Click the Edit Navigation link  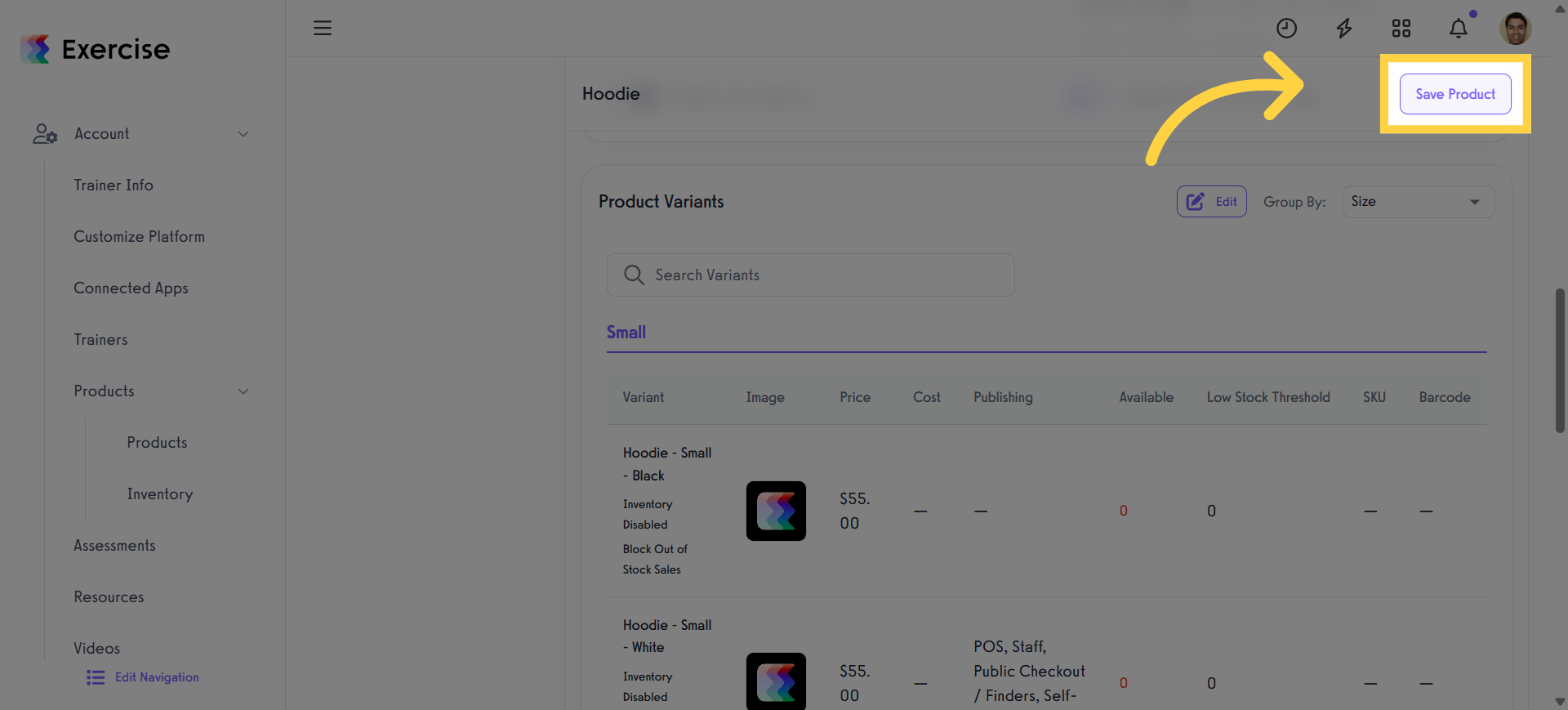tap(157, 677)
